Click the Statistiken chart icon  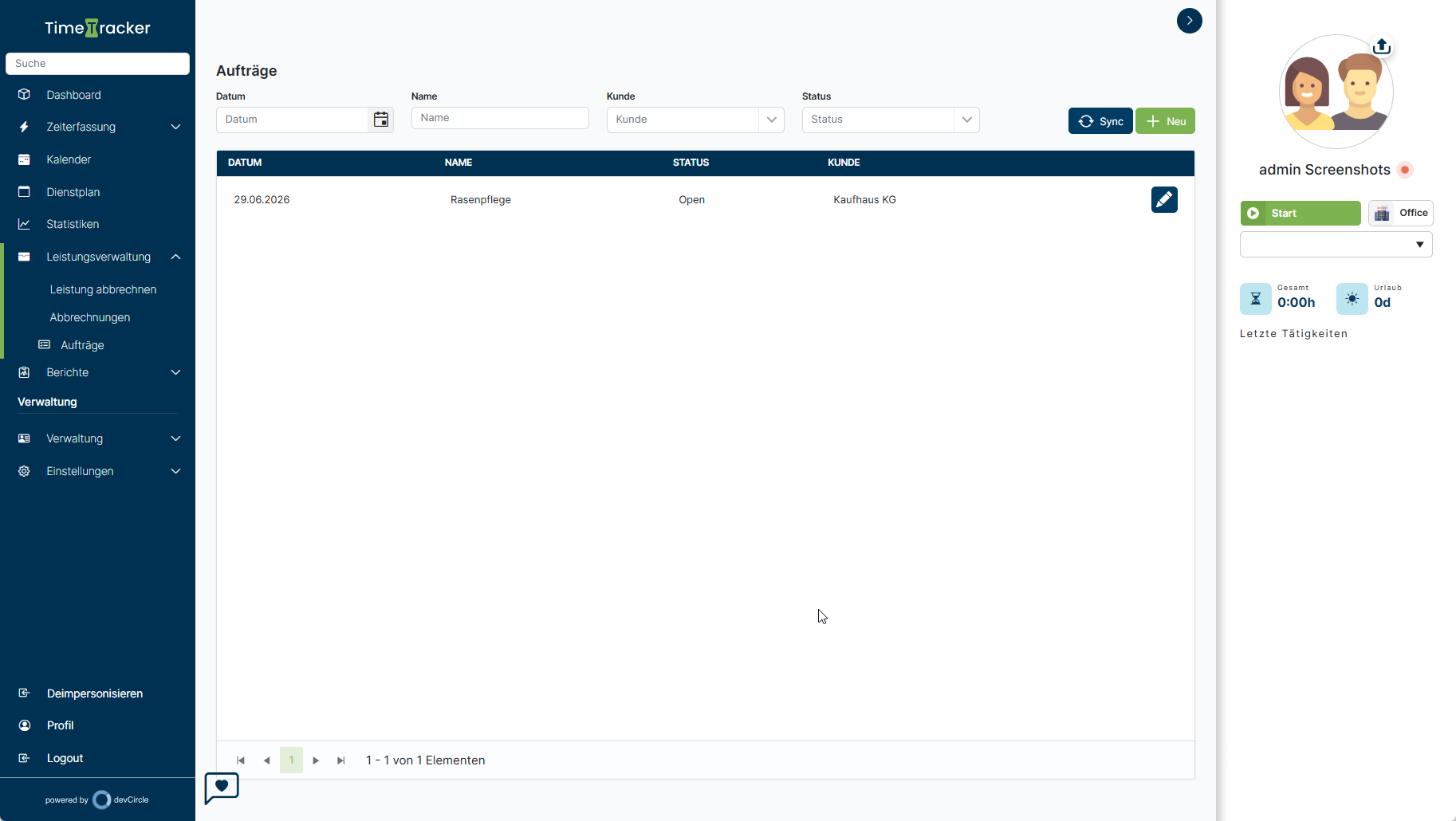[24, 224]
